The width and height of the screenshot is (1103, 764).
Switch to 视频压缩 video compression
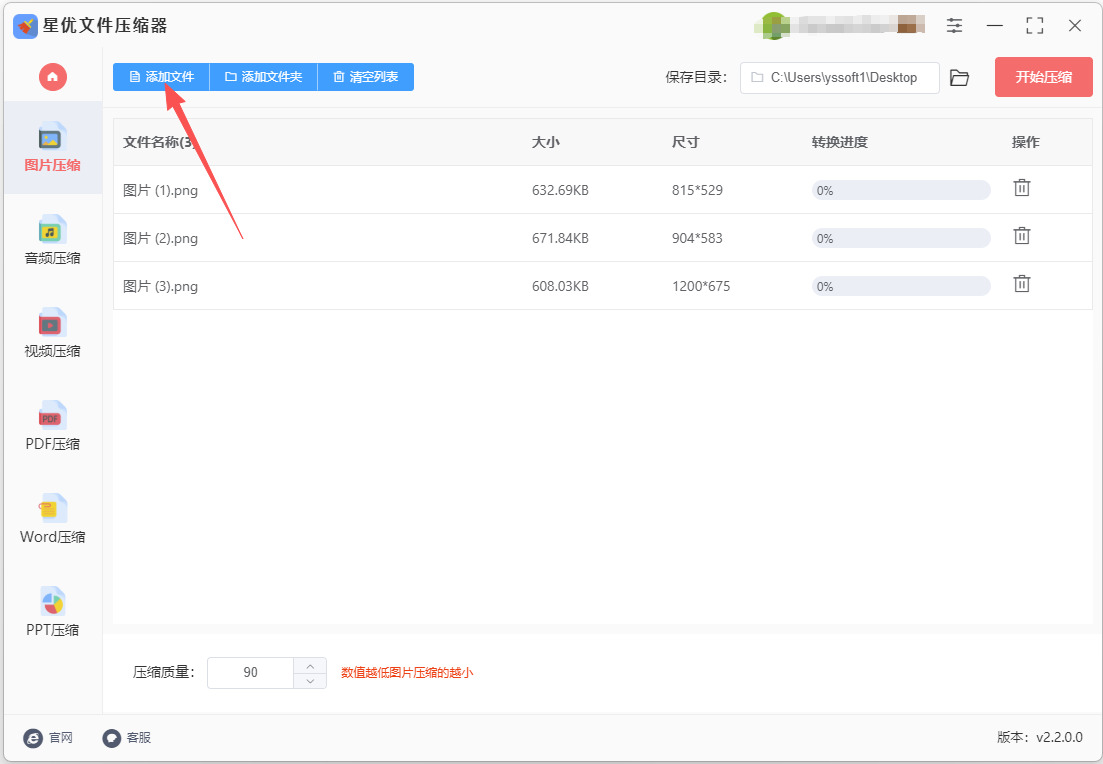coord(53,333)
